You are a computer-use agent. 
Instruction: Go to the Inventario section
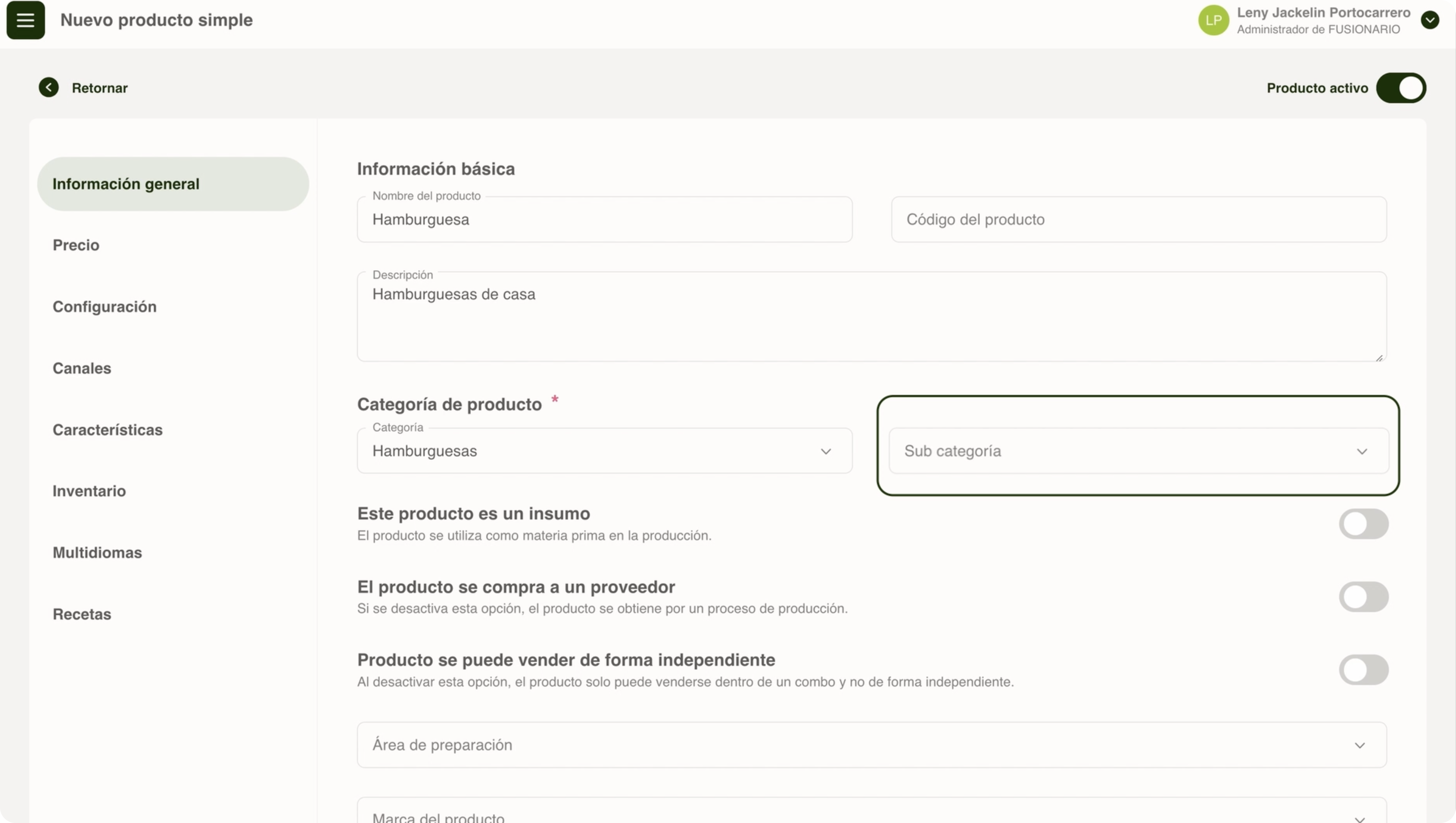pos(89,491)
